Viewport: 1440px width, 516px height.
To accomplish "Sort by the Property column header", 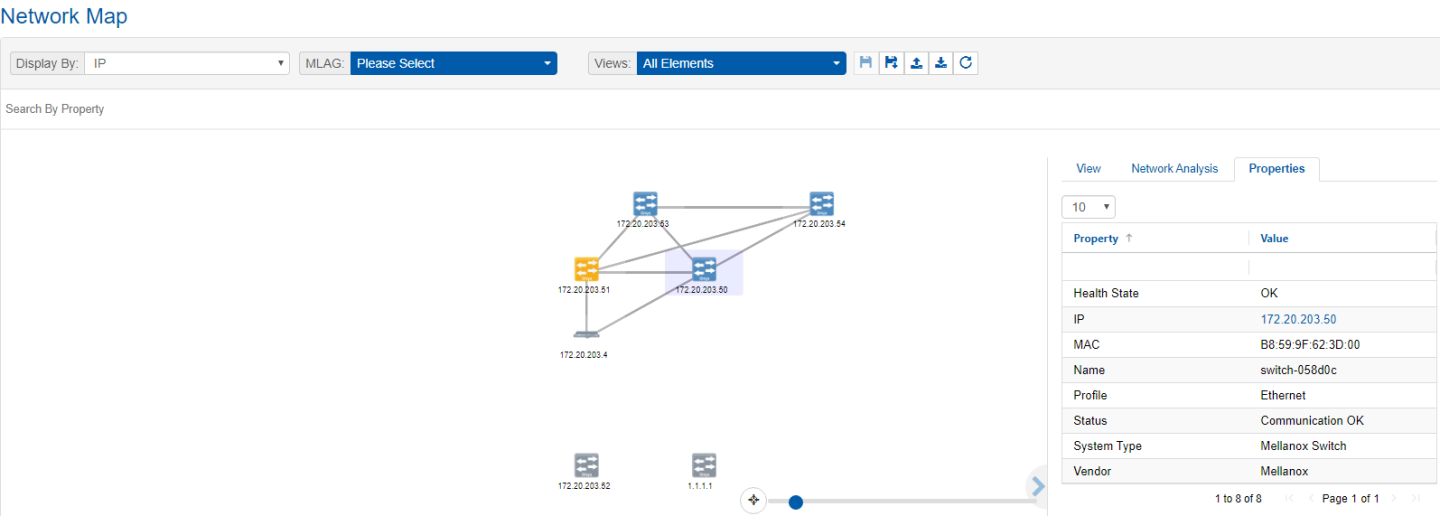I will [x=1096, y=239].
